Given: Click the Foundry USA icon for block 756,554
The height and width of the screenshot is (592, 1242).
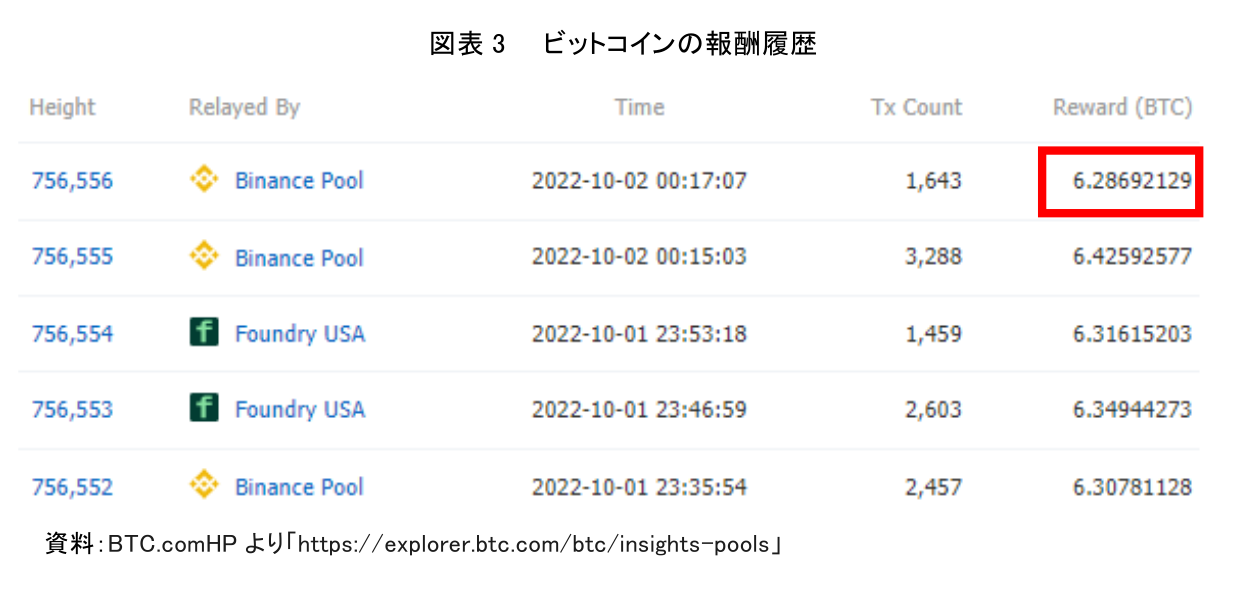Looking at the screenshot, I should 204,333.
